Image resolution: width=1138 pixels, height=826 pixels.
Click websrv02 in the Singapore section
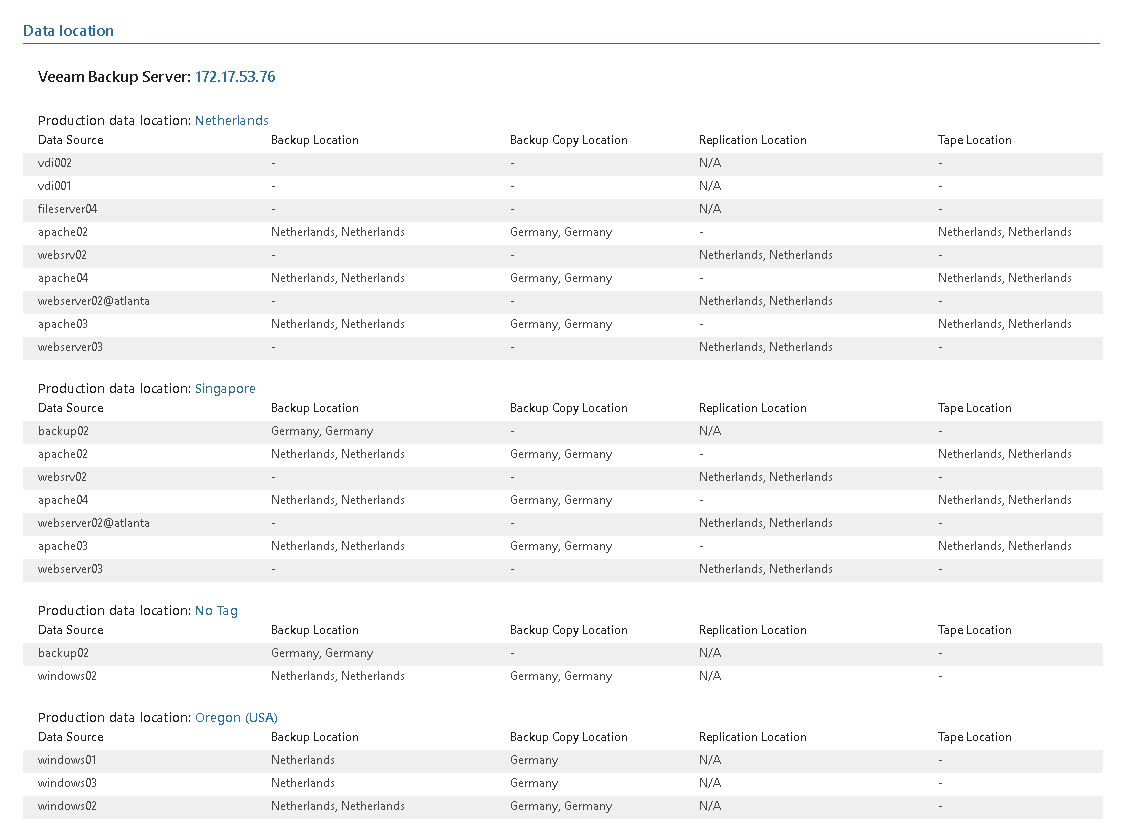(x=62, y=477)
